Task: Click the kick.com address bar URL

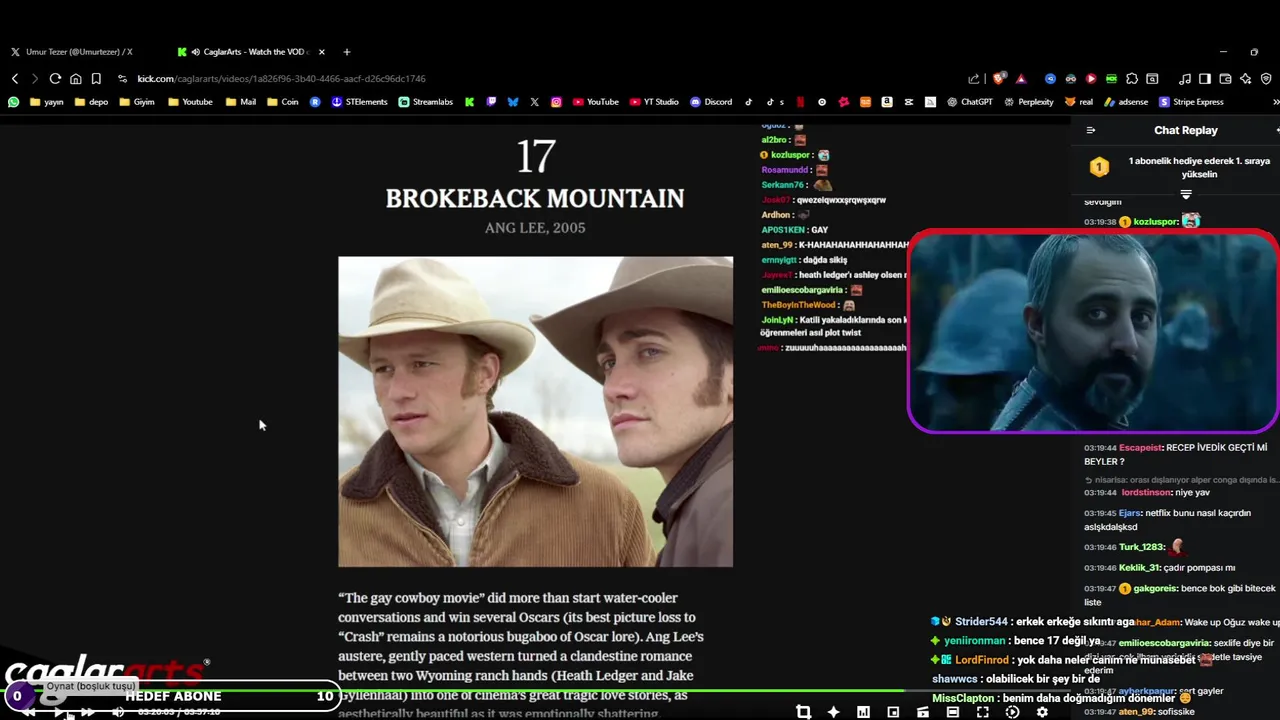Action: (281, 79)
